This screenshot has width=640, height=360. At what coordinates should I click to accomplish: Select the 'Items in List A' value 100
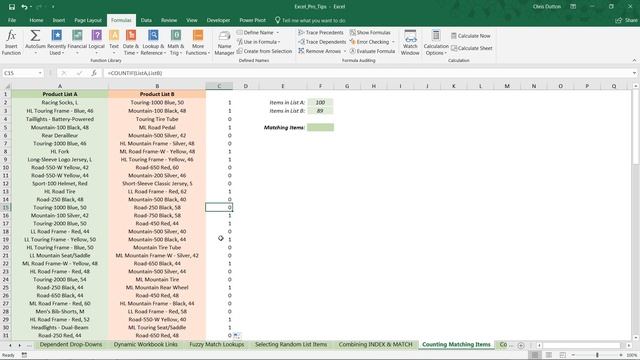(x=320, y=102)
